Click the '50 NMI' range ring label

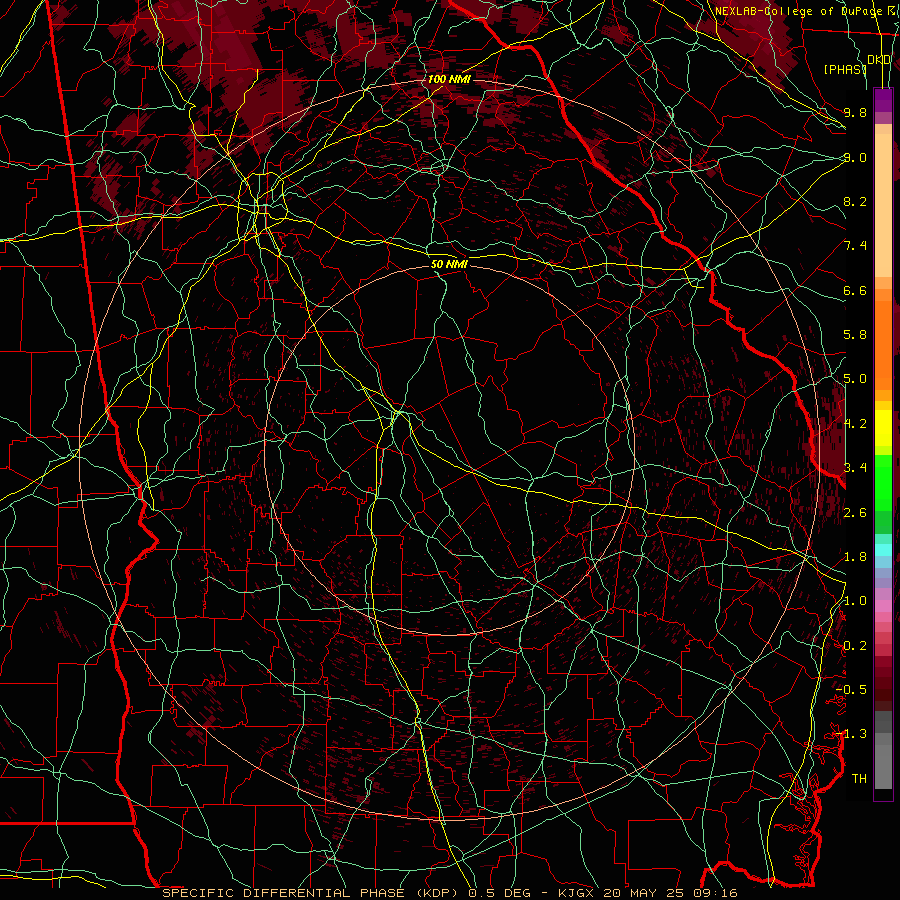pos(449,264)
